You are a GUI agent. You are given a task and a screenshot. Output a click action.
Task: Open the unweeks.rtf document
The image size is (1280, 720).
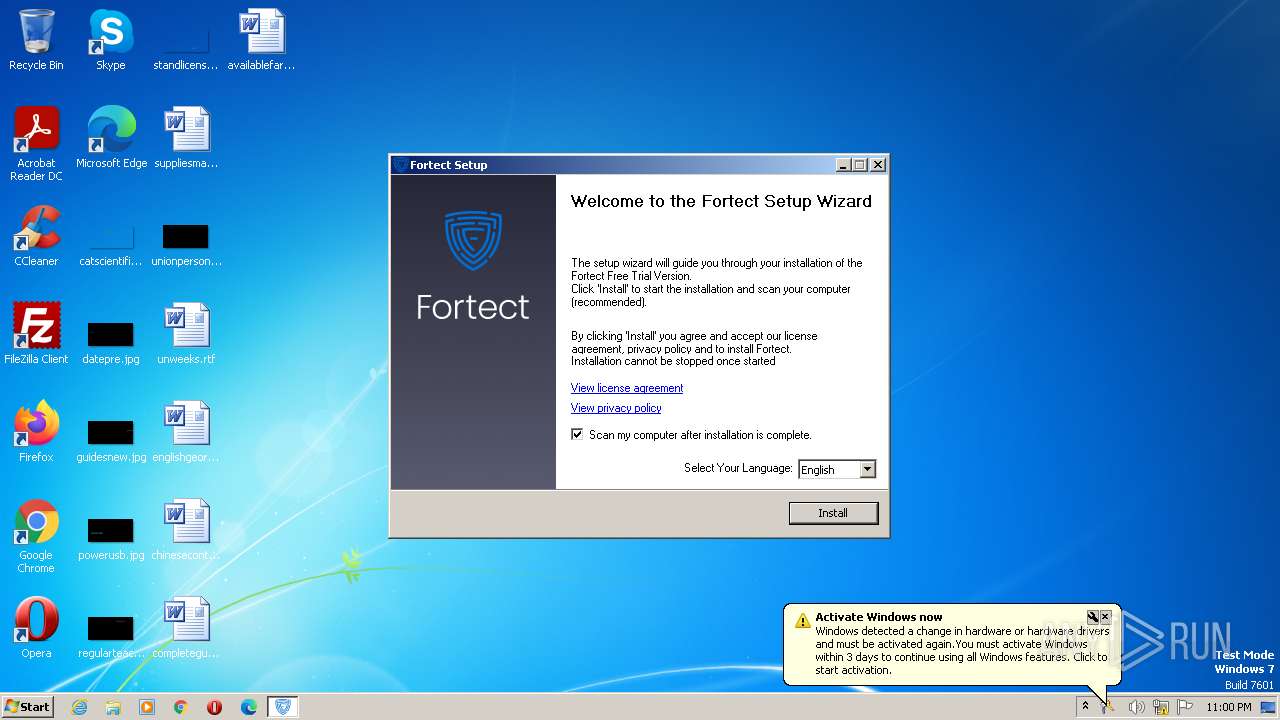tap(186, 334)
